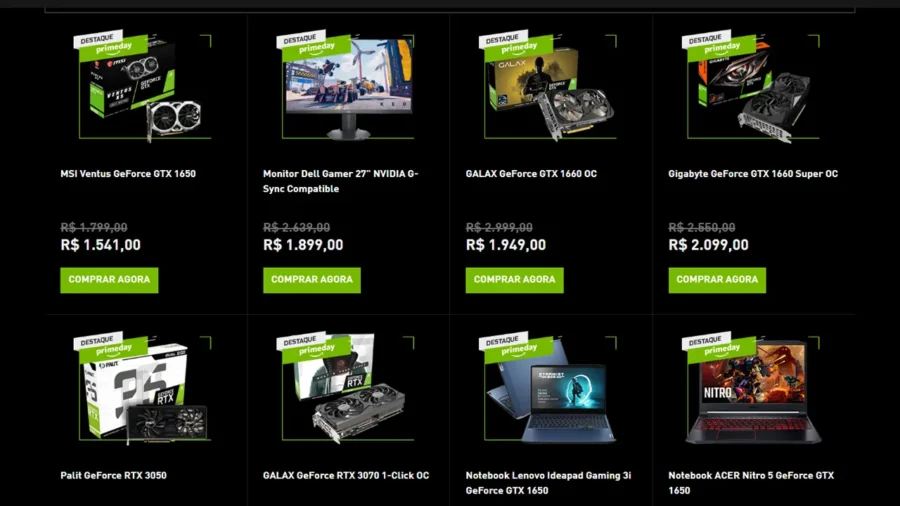Click Comprar Agora for GALAX GTX 1660
The height and width of the screenshot is (506, 900).
click(x=514, y=280)
